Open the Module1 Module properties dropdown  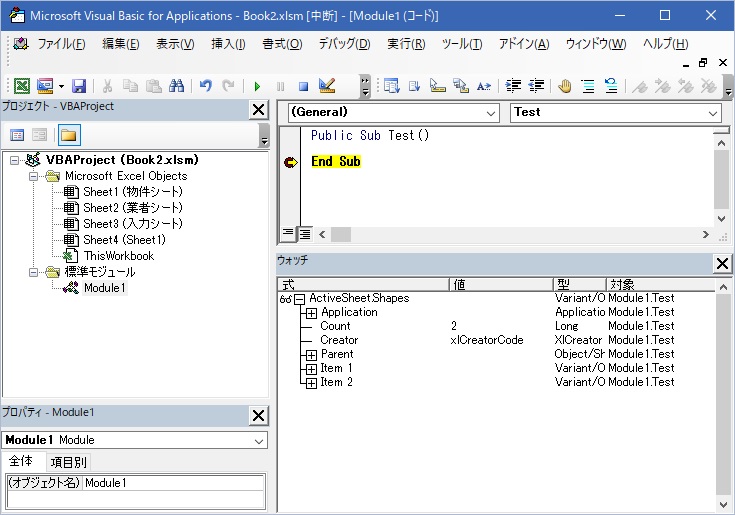(x=258, y=441)
